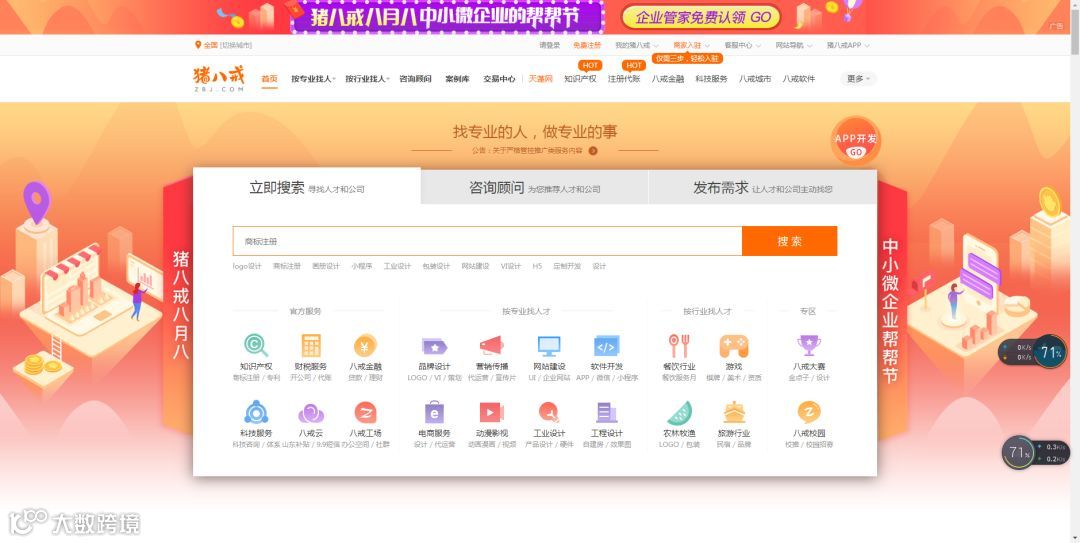
Task: Open 八戒软件 in the navigation bar
Action: (x=798, y=79)
